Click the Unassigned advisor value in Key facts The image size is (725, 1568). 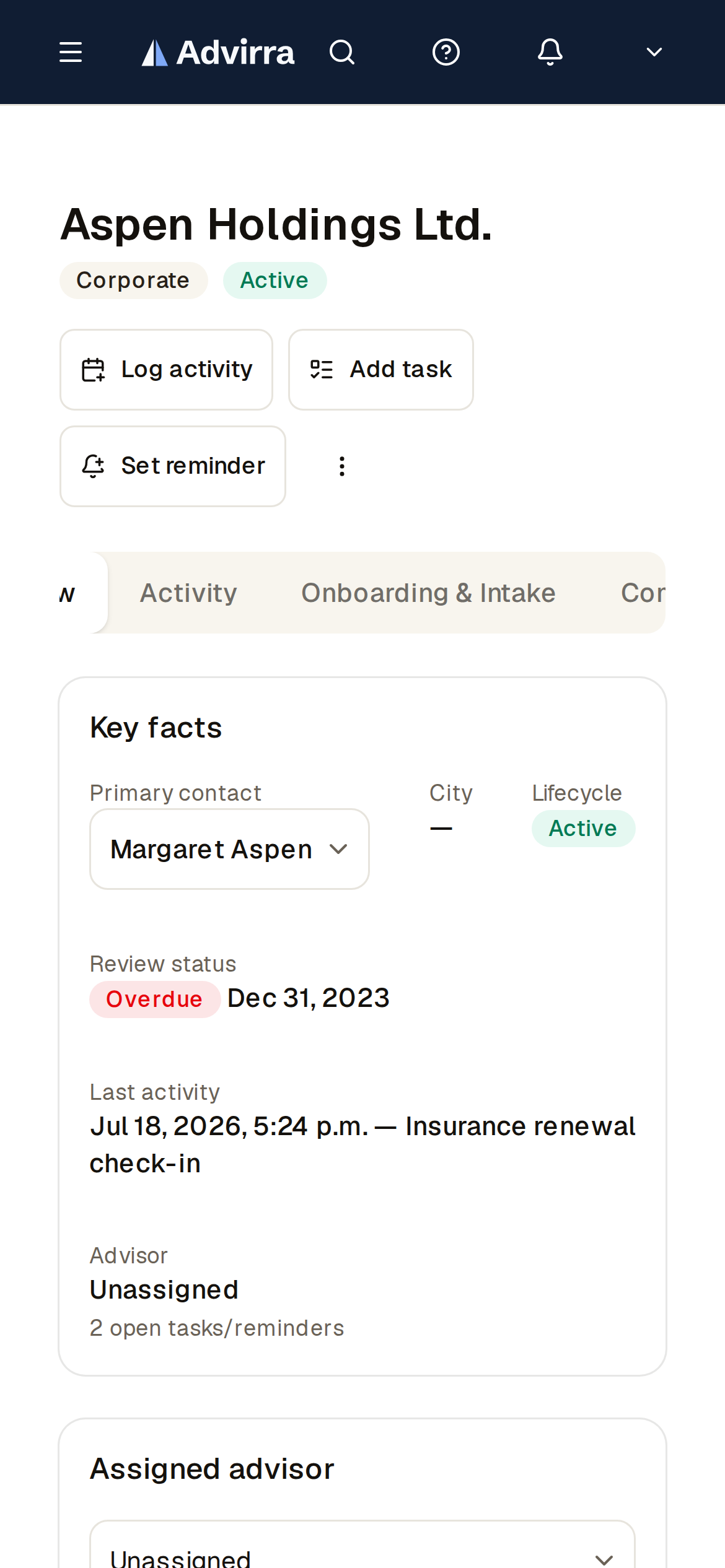(x=164, y=1290)
